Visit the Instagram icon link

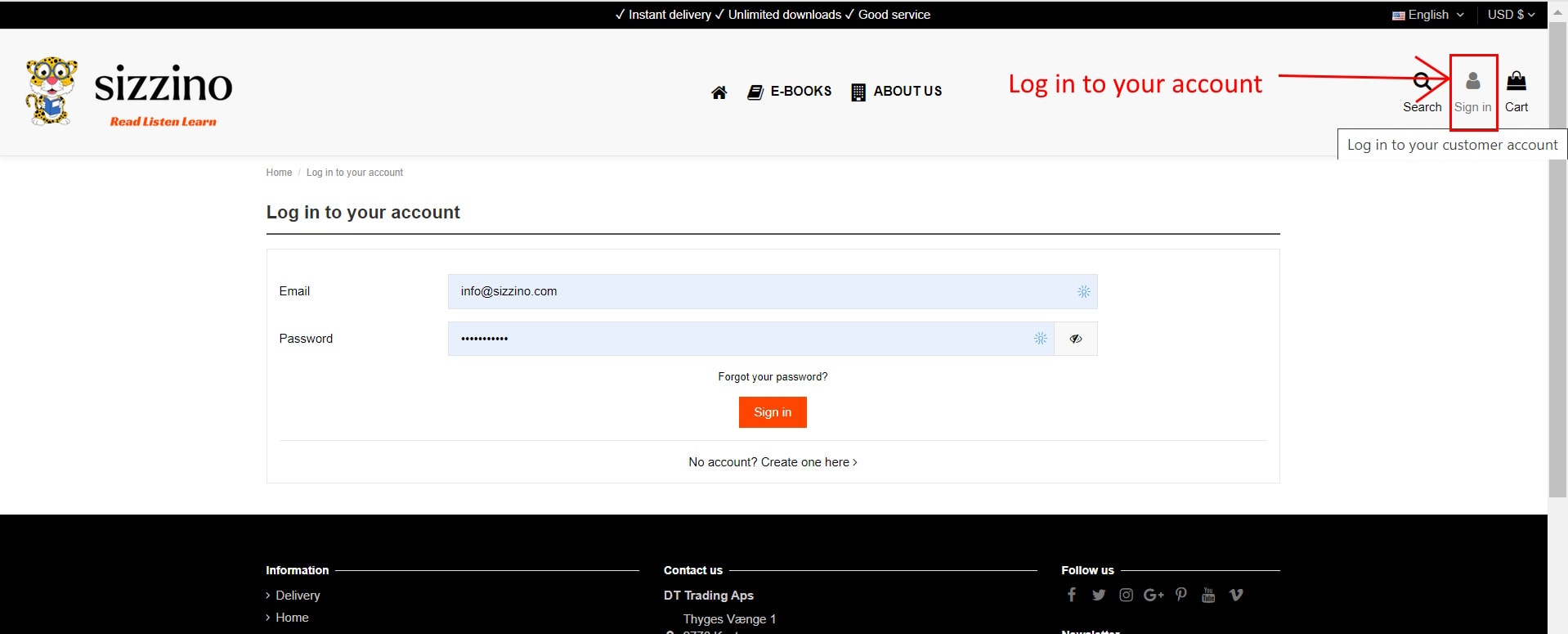(x=1126, y=595)
